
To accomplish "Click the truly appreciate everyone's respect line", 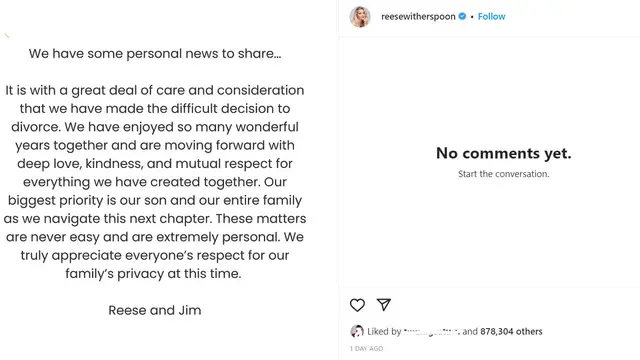I will coord(155,256).
